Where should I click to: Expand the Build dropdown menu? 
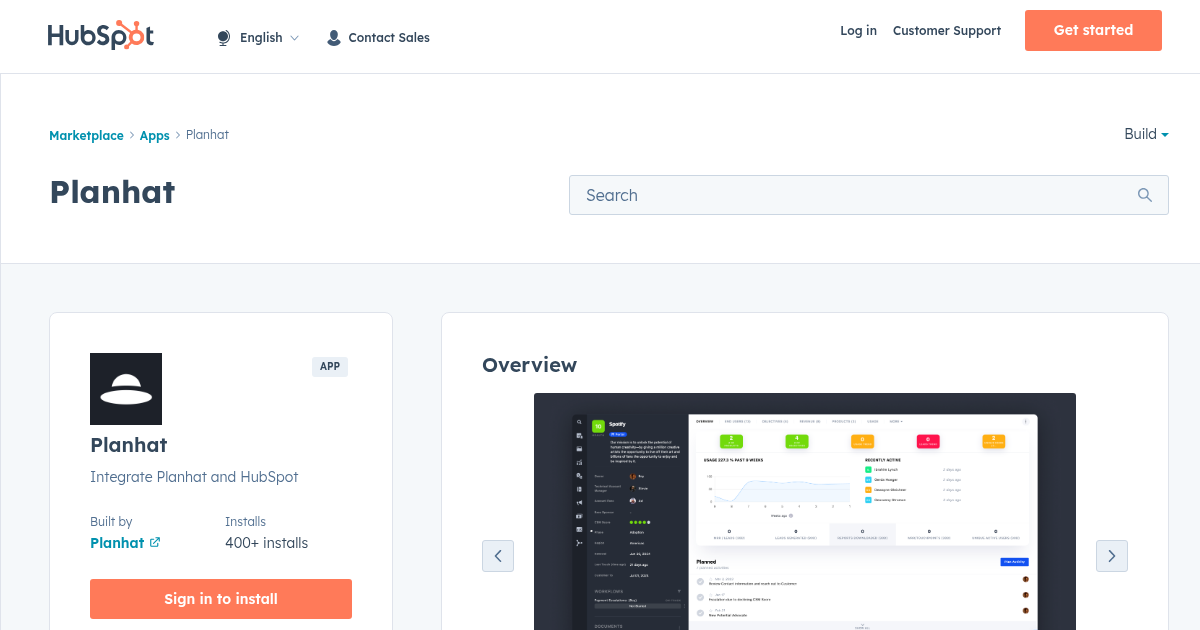click(x=1146, y=134)
